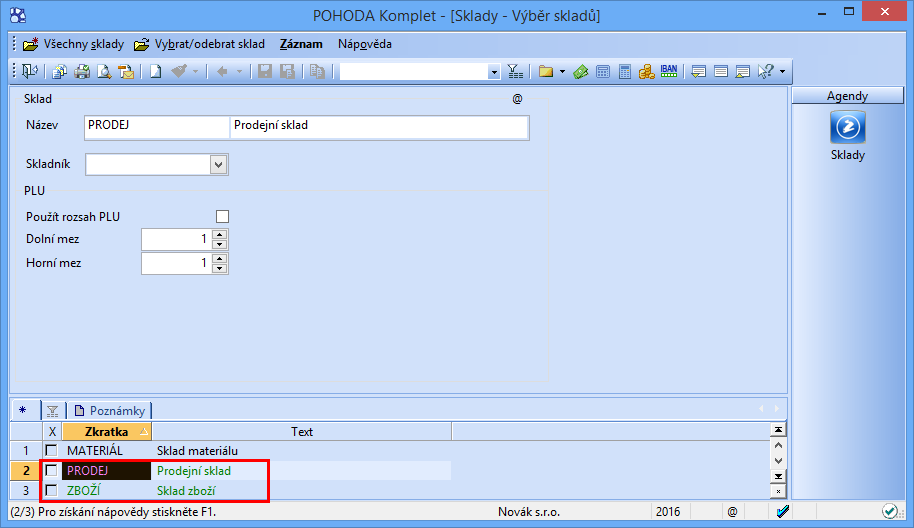Expand arrow next to the back arrow
The width and height of the screenshot is (914, 528).
point(239,72)
